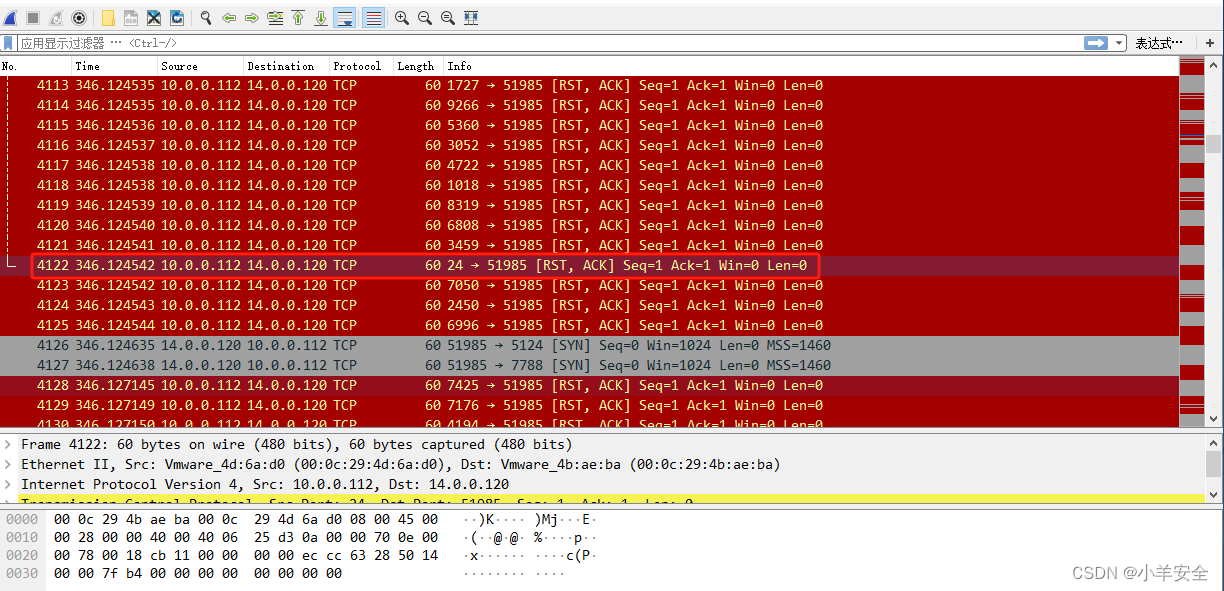Close the current capture file
The width and height of the screenshot is (1224, 591).
pos(153,16)
